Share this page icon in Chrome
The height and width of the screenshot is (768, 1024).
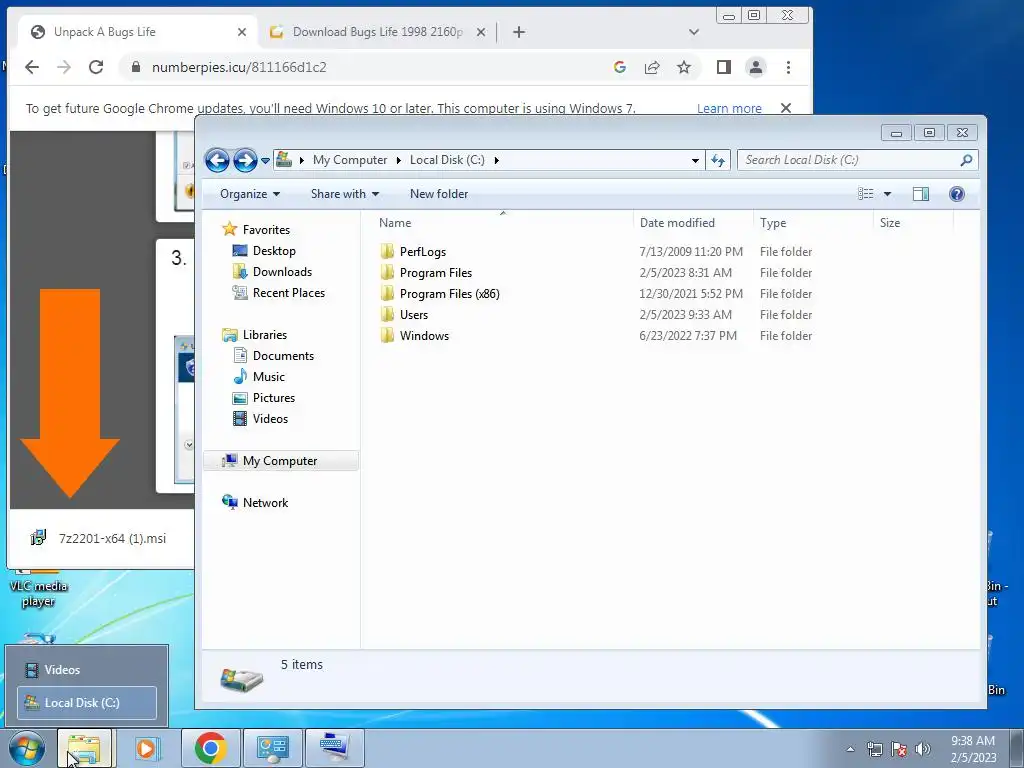tap(652, 67)
